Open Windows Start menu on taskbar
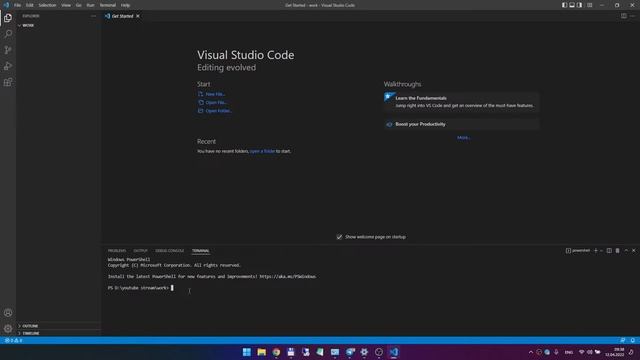 [x=247, y=352]
